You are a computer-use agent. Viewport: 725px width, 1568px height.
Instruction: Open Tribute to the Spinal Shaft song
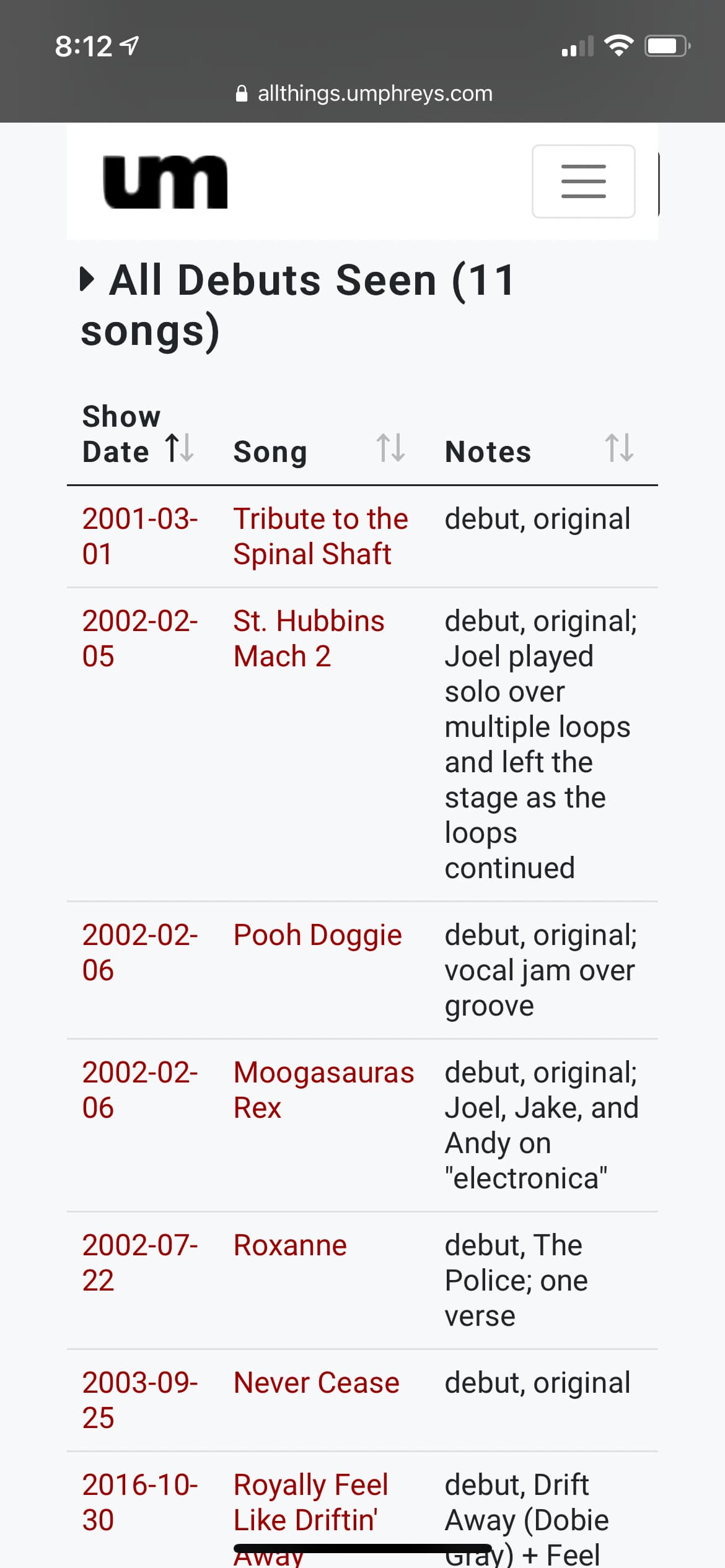tap(320, 536)
